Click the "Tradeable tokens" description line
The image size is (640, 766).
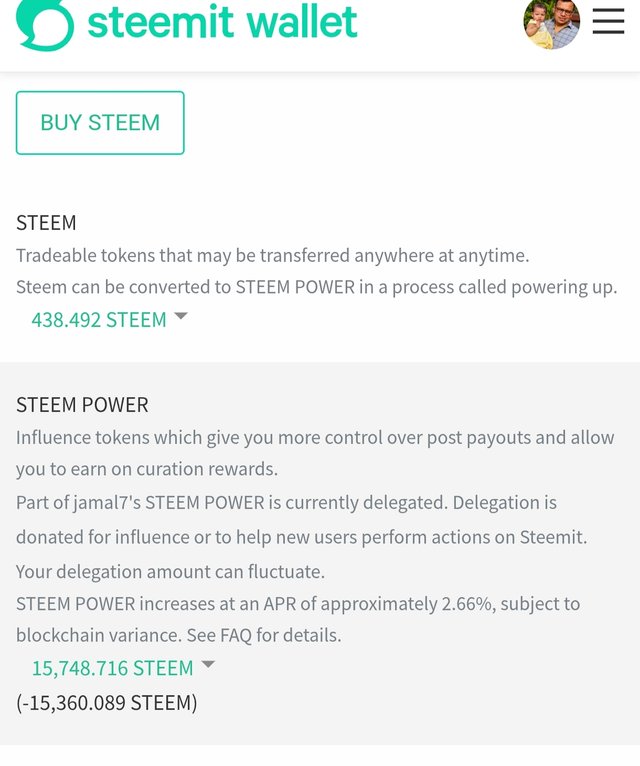[272, 256]
